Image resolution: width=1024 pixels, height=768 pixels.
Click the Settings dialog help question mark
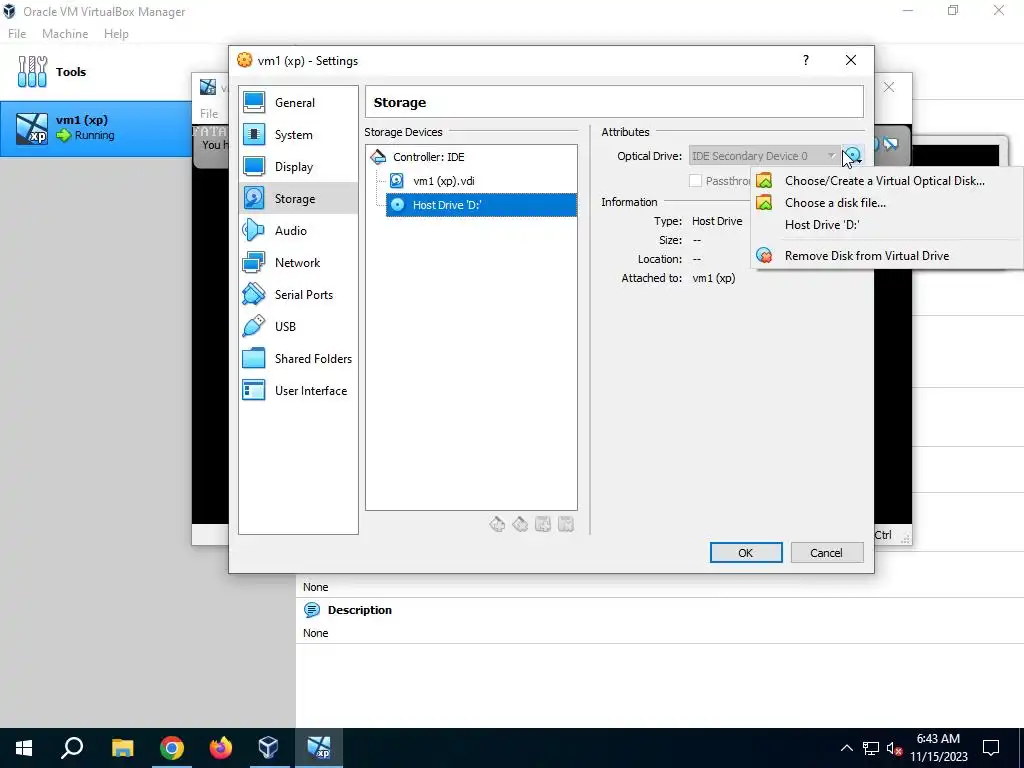click(806, 60)
